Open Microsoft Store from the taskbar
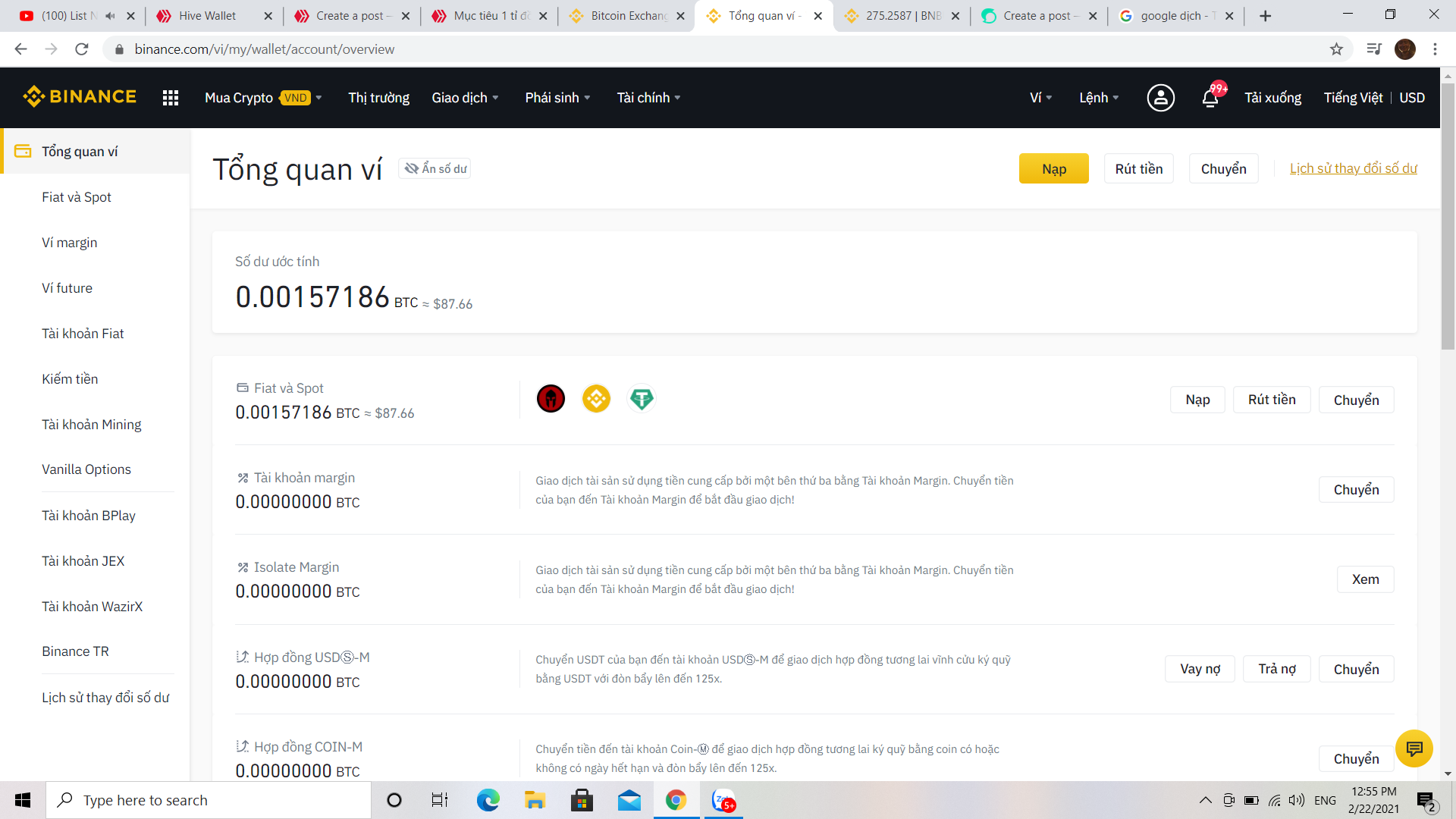 582,800
